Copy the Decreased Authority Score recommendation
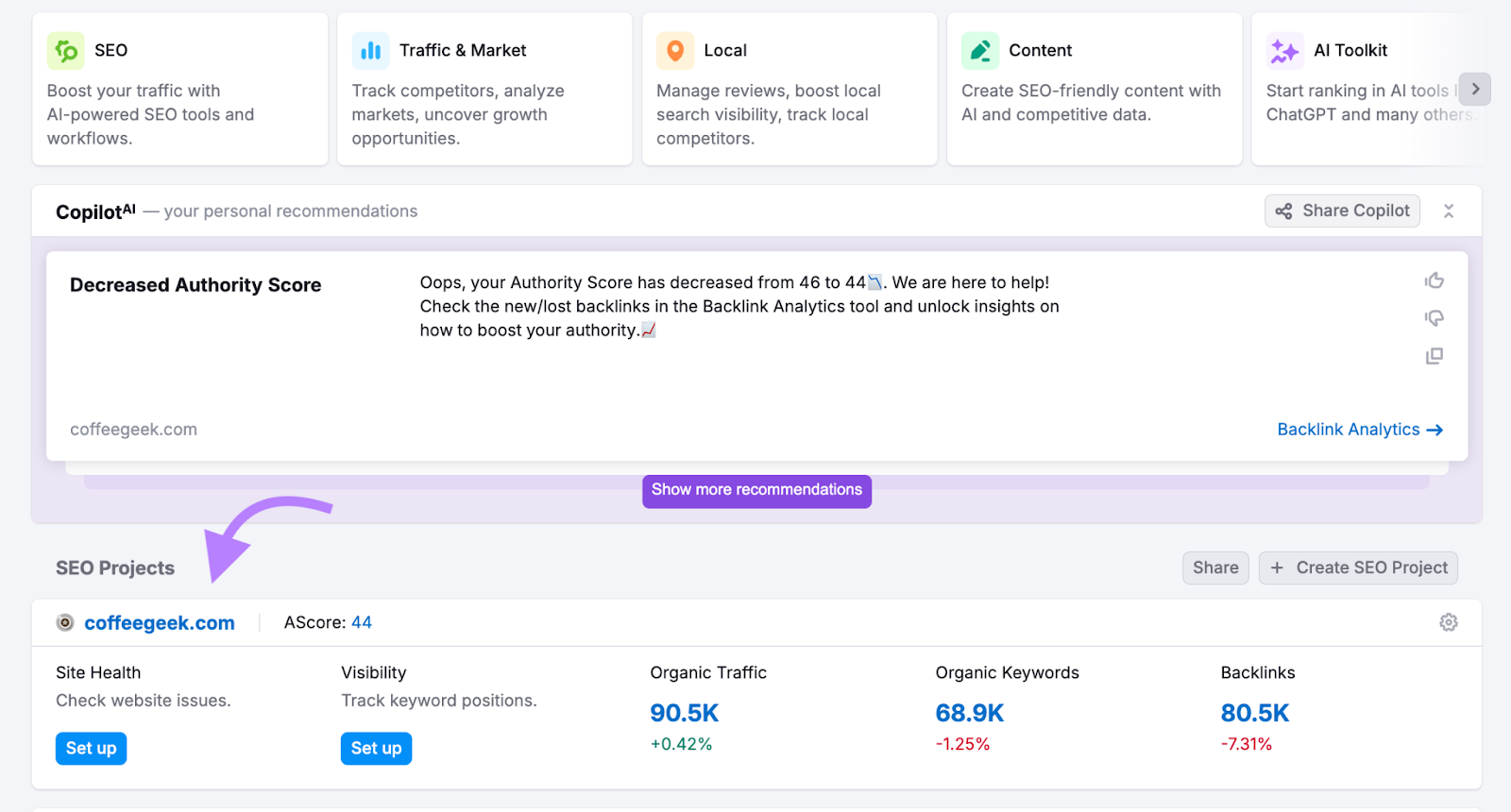The width and height of the screenshot is (1511, 812). (x=1435, y=356)
